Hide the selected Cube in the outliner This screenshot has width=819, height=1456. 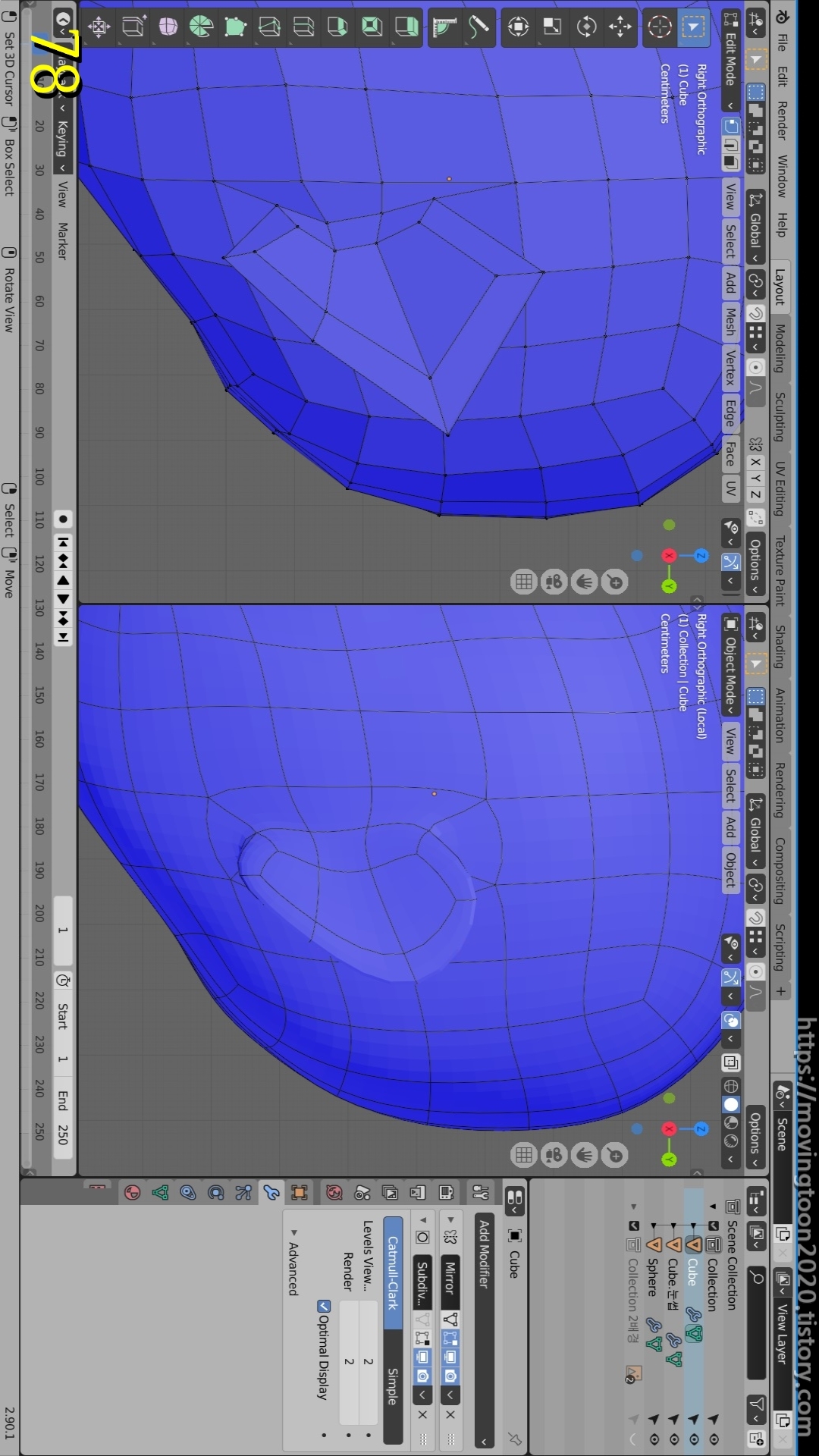pyautogui.click(x=694, y=1439)
